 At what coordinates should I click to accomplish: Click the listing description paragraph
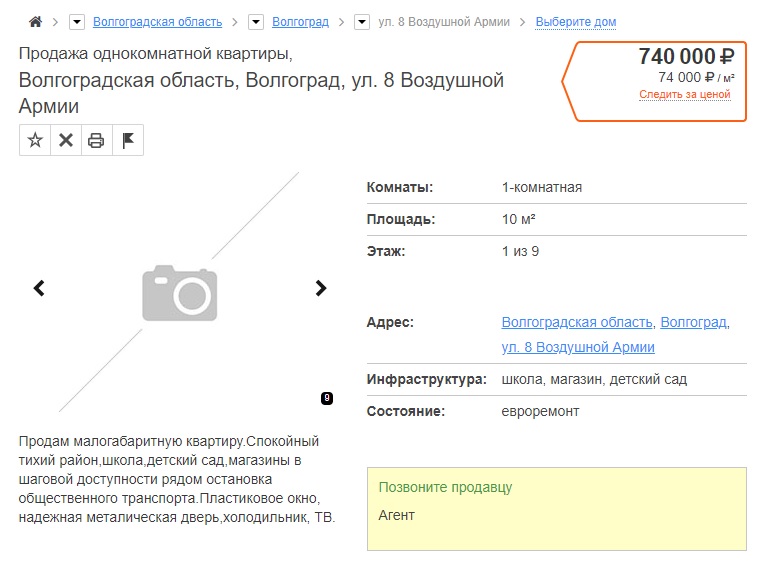click(x=177, y=479)
